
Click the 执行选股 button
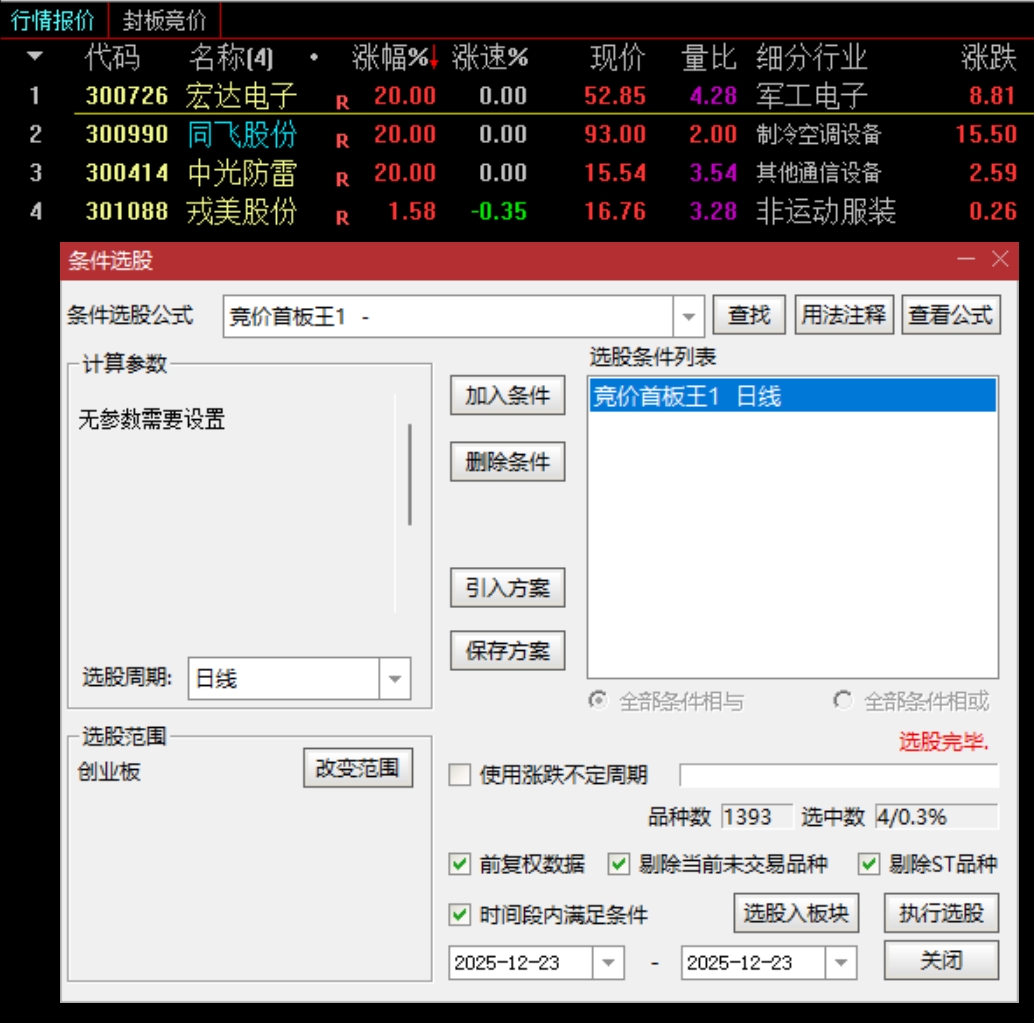(941, 913)
